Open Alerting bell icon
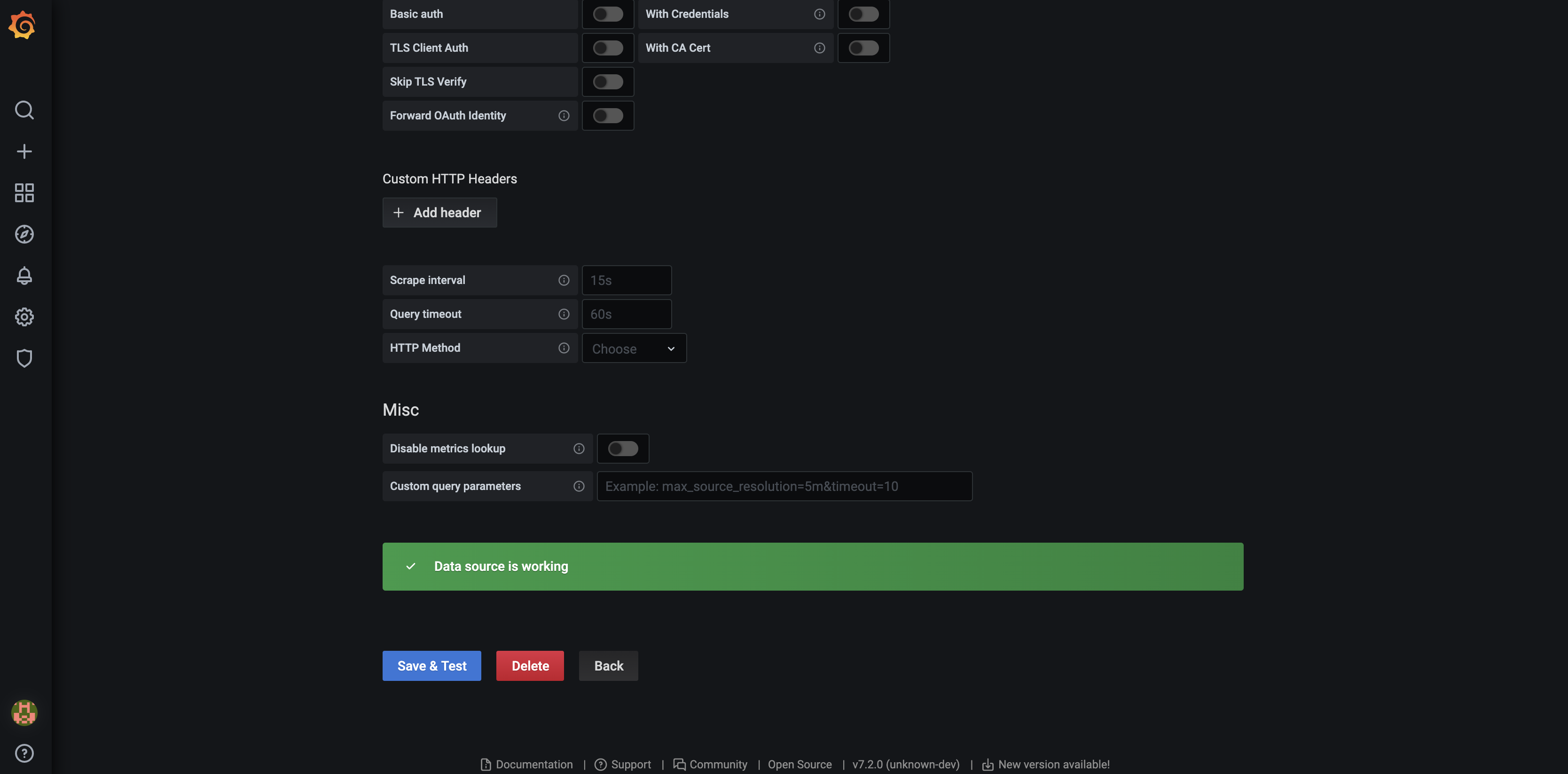The height and width of the screenshot is (774, 1568). pos(24,276)
